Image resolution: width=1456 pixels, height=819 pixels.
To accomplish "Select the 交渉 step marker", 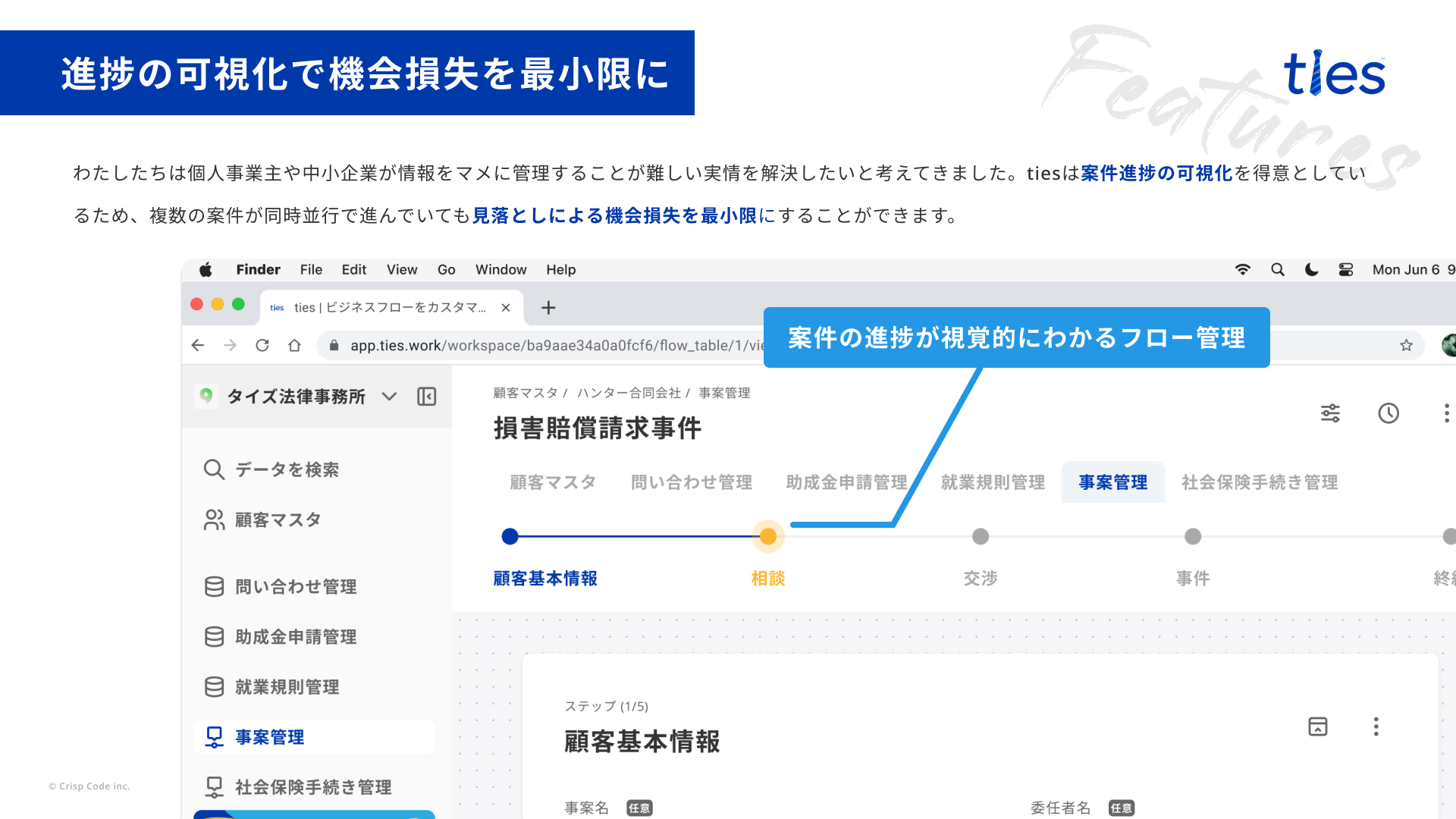I will coord(981,537).
